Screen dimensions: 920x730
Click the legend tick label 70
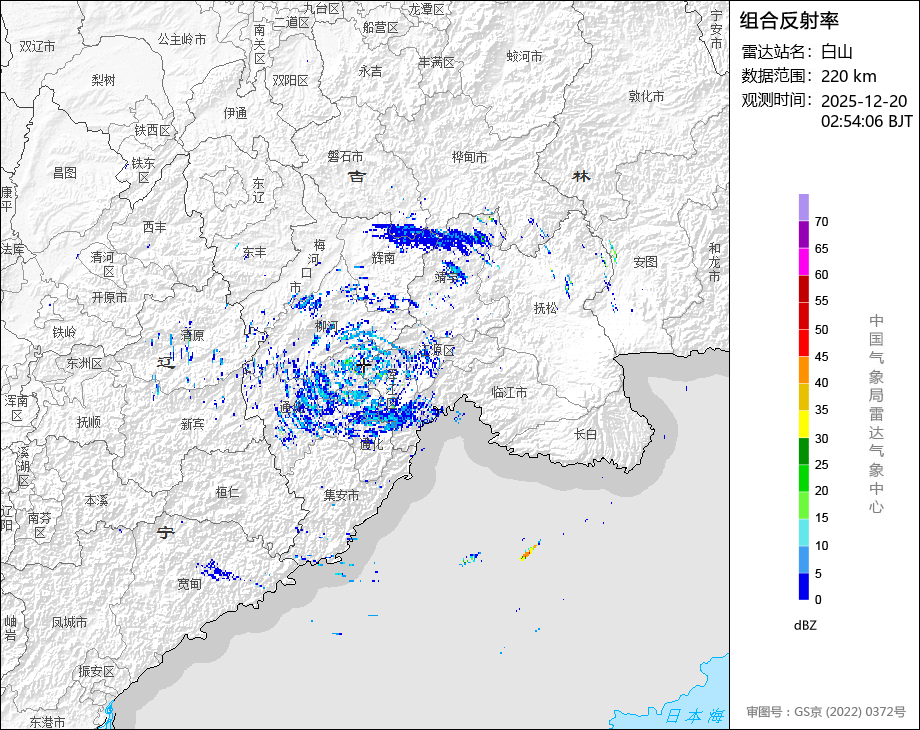[x=821, y=222]
